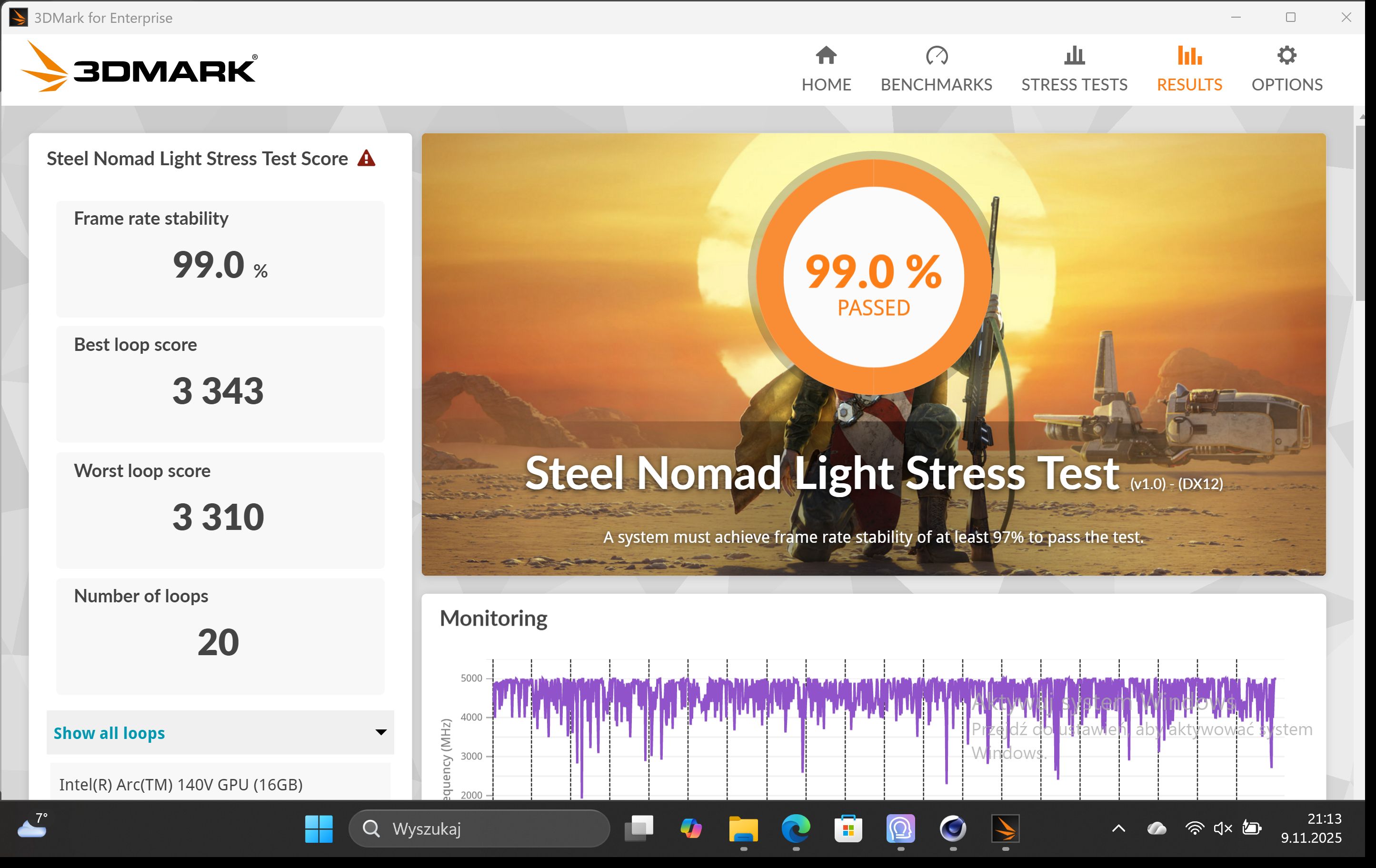Image resolution: width=1376 pixels, height=868 pixels.
Task: Open Options gear icon
Action: coord(1286,55)
